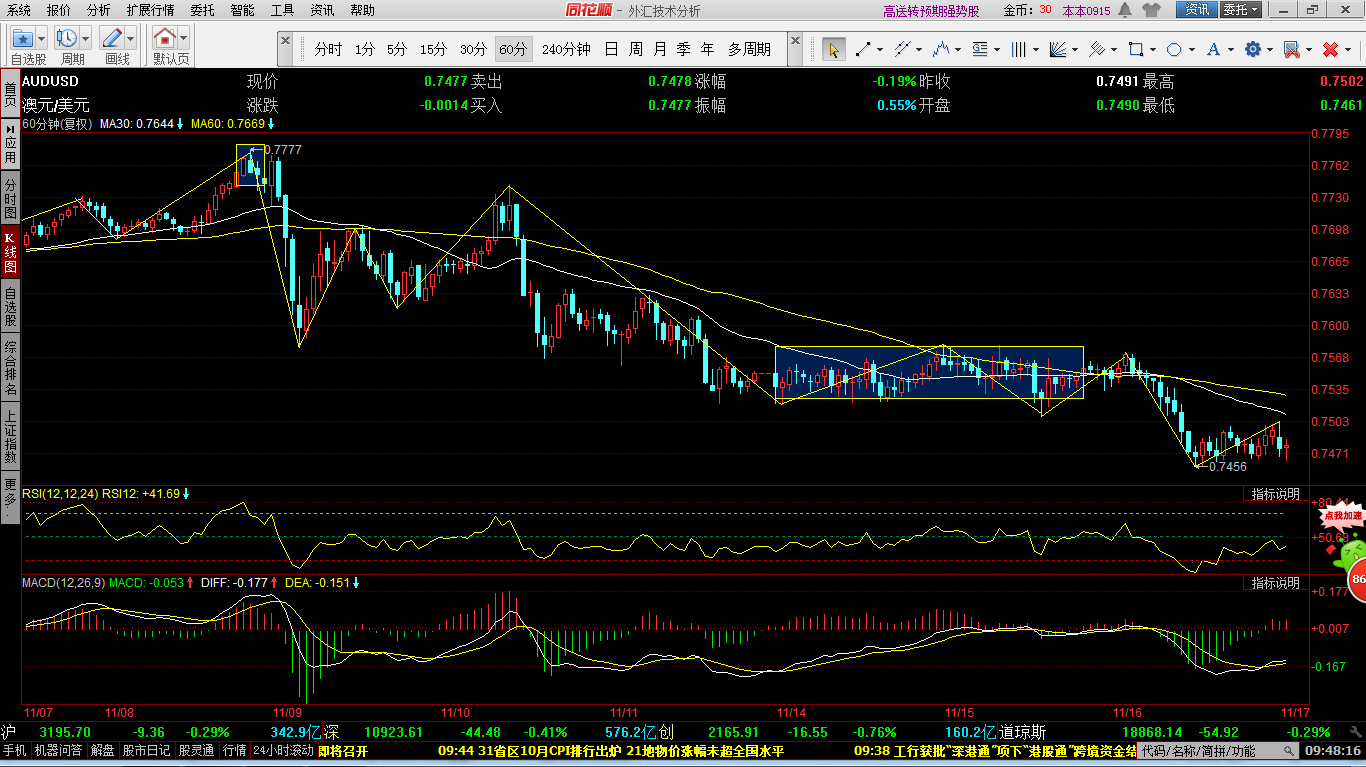Screen dimensions: 1366x767
Task: Click the red X delete drawings icon
Action: (x=1330, y=49)
